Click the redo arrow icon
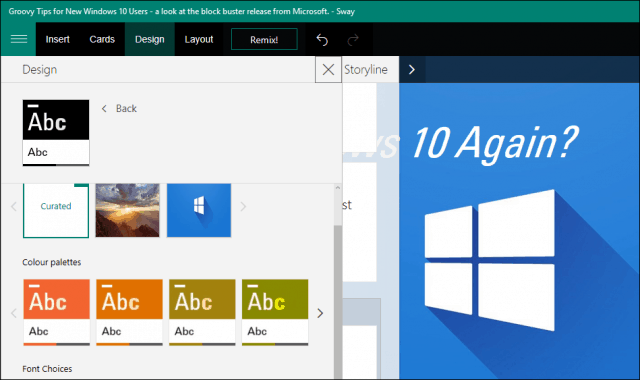The width and height of the screenshot is (640, 380). coord(353,40)
